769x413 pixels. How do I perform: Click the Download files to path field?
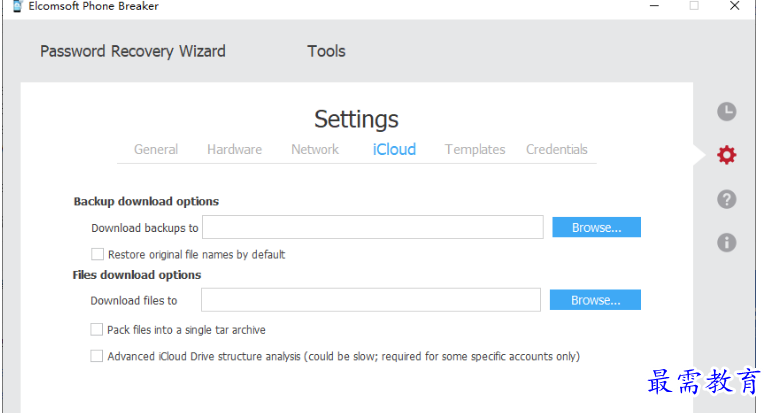(x=371, y=300)
